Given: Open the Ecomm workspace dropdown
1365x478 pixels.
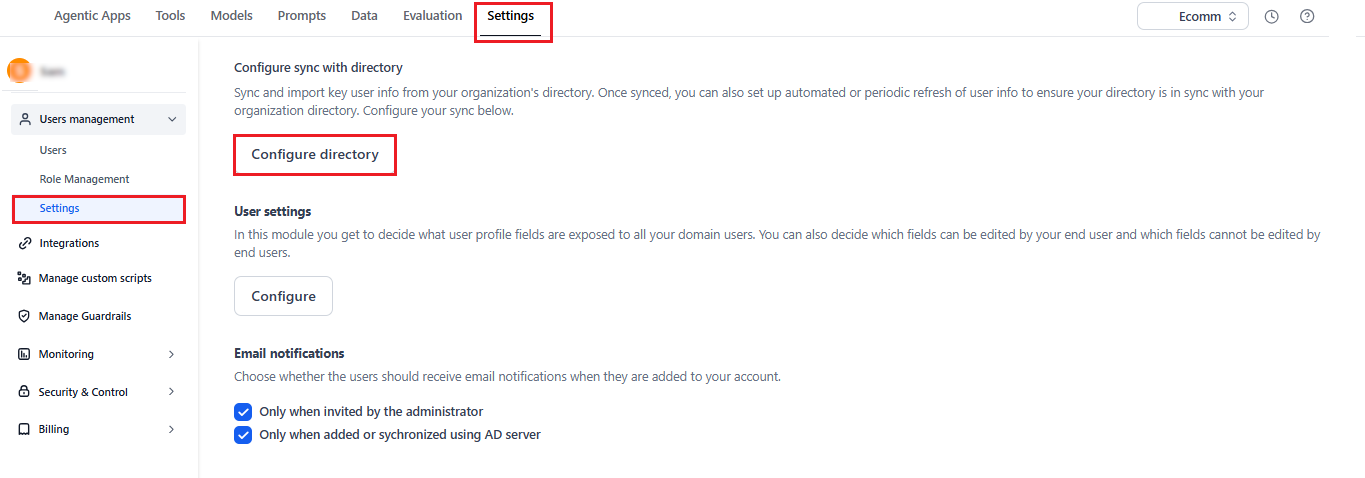Looking at the screenshot, I should 1192,16.
